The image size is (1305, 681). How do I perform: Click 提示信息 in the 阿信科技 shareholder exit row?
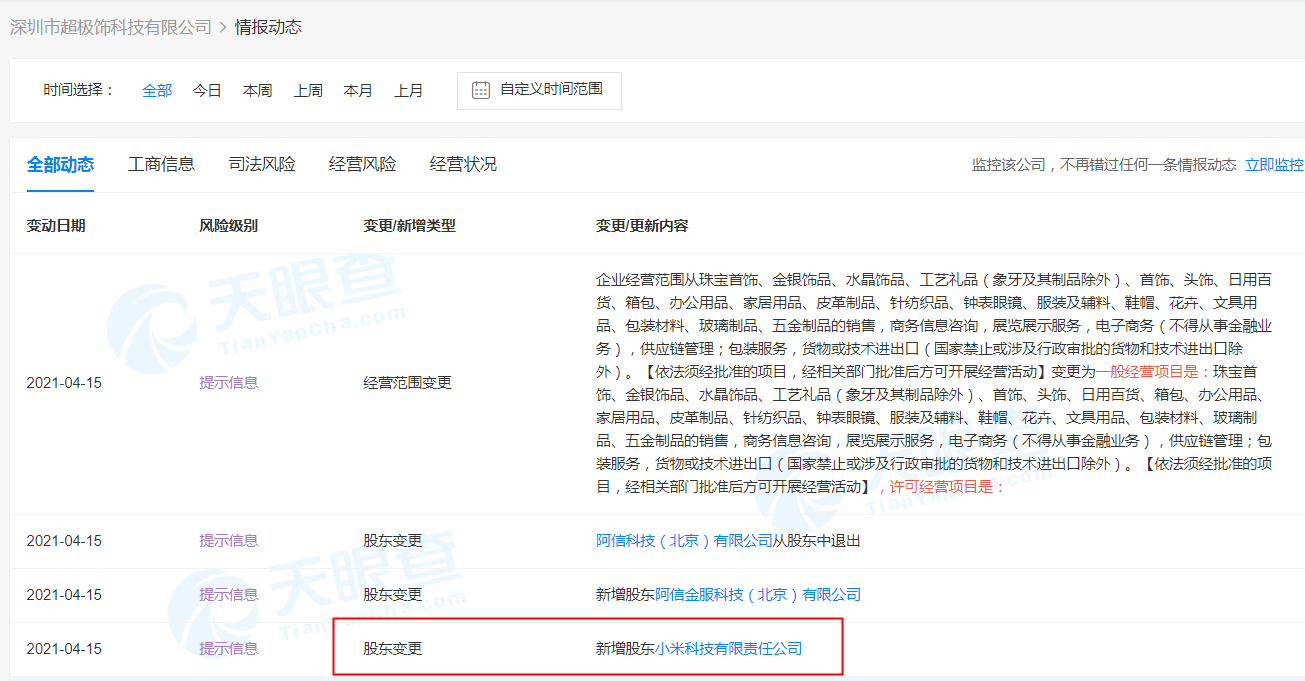pos(229,541)
